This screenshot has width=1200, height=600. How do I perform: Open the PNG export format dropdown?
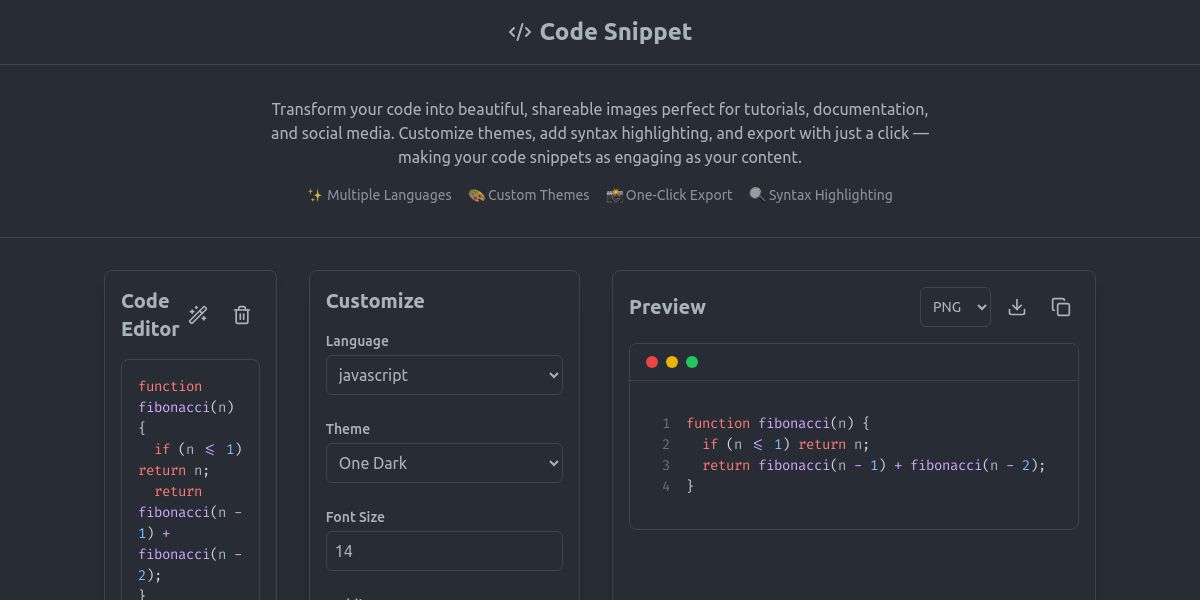click(955, 307)
